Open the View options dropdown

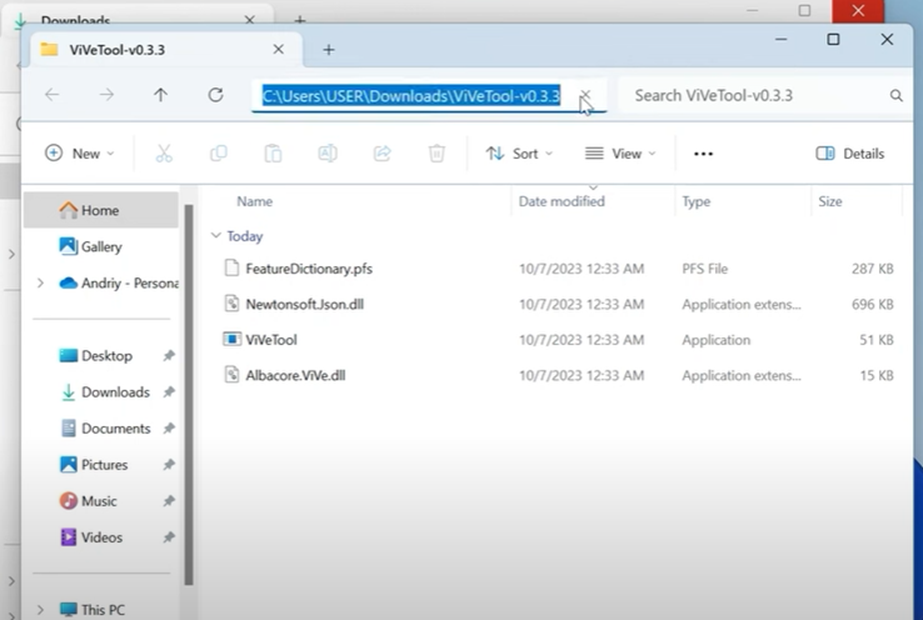621,153
